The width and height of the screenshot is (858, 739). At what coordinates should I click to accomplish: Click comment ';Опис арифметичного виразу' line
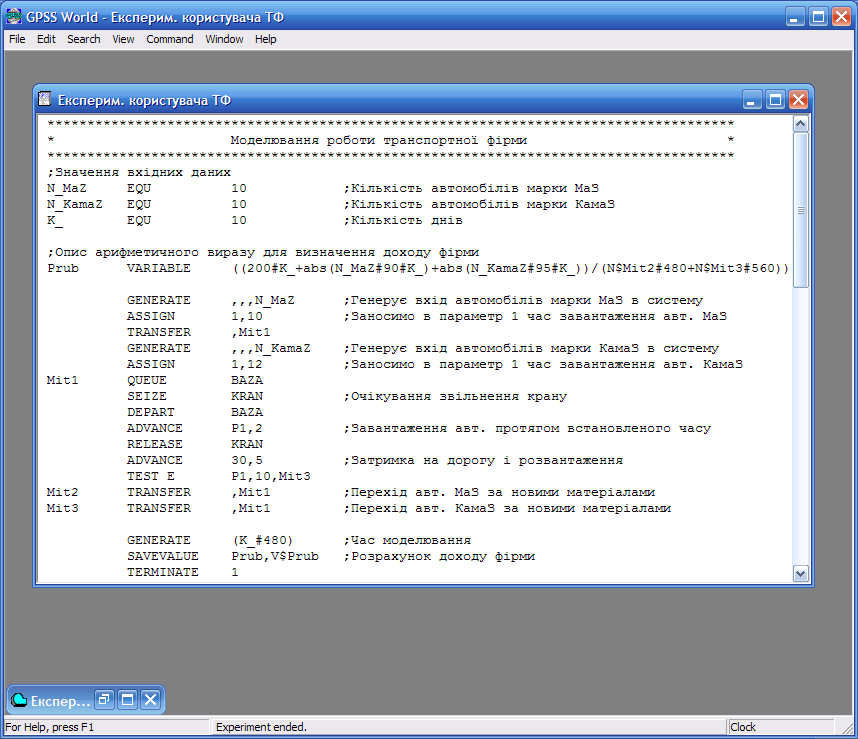click(263, 252)
